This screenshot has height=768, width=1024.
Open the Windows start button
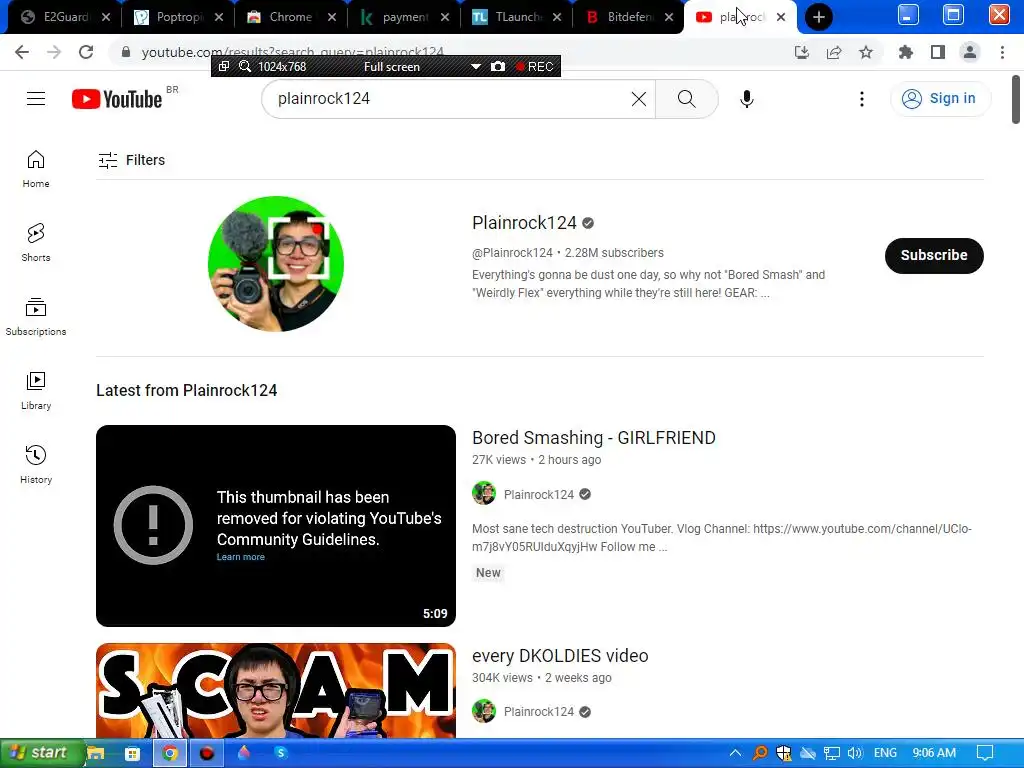pos(40,753)
